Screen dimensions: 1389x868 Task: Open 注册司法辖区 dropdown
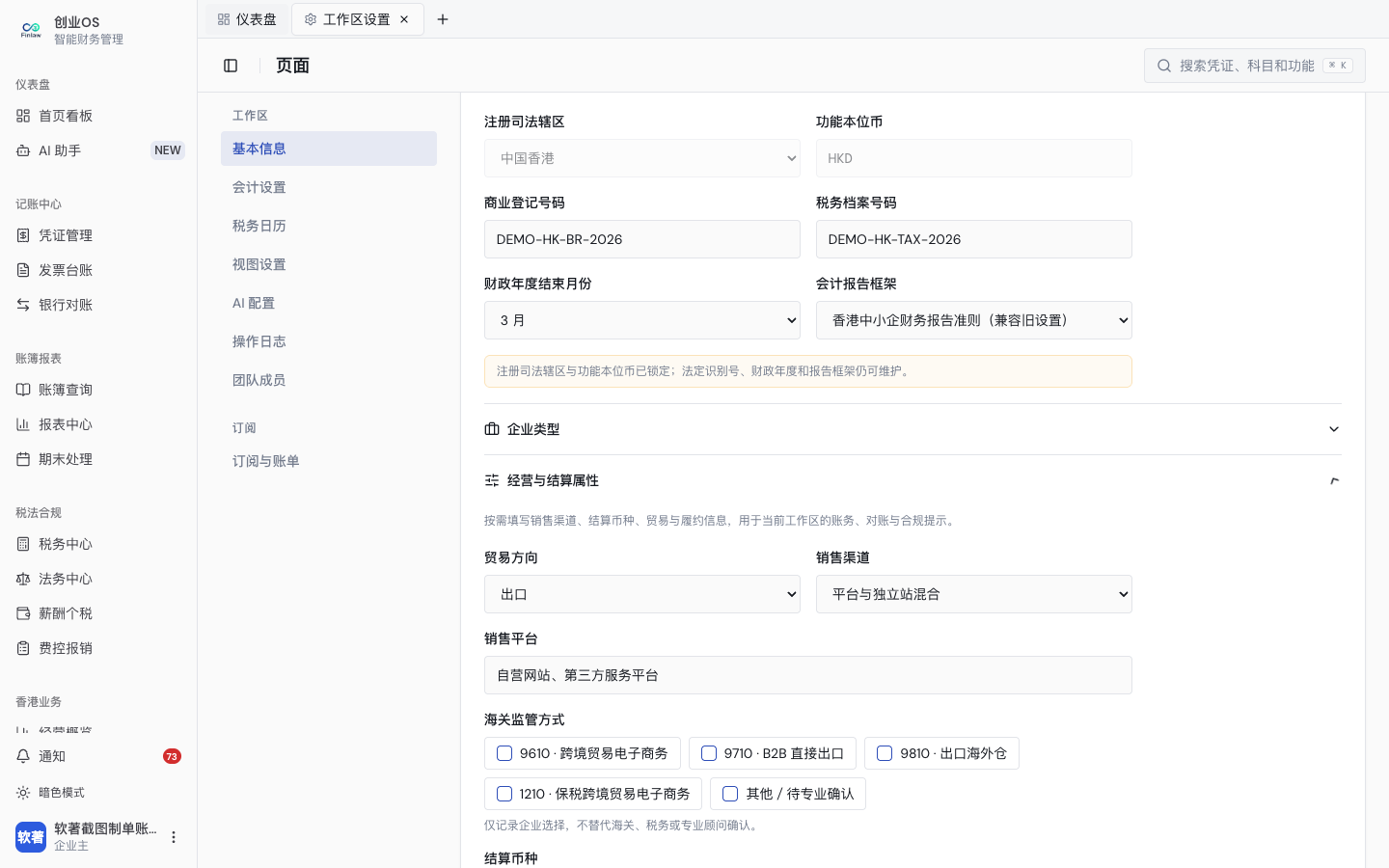[x=642, y=158]
